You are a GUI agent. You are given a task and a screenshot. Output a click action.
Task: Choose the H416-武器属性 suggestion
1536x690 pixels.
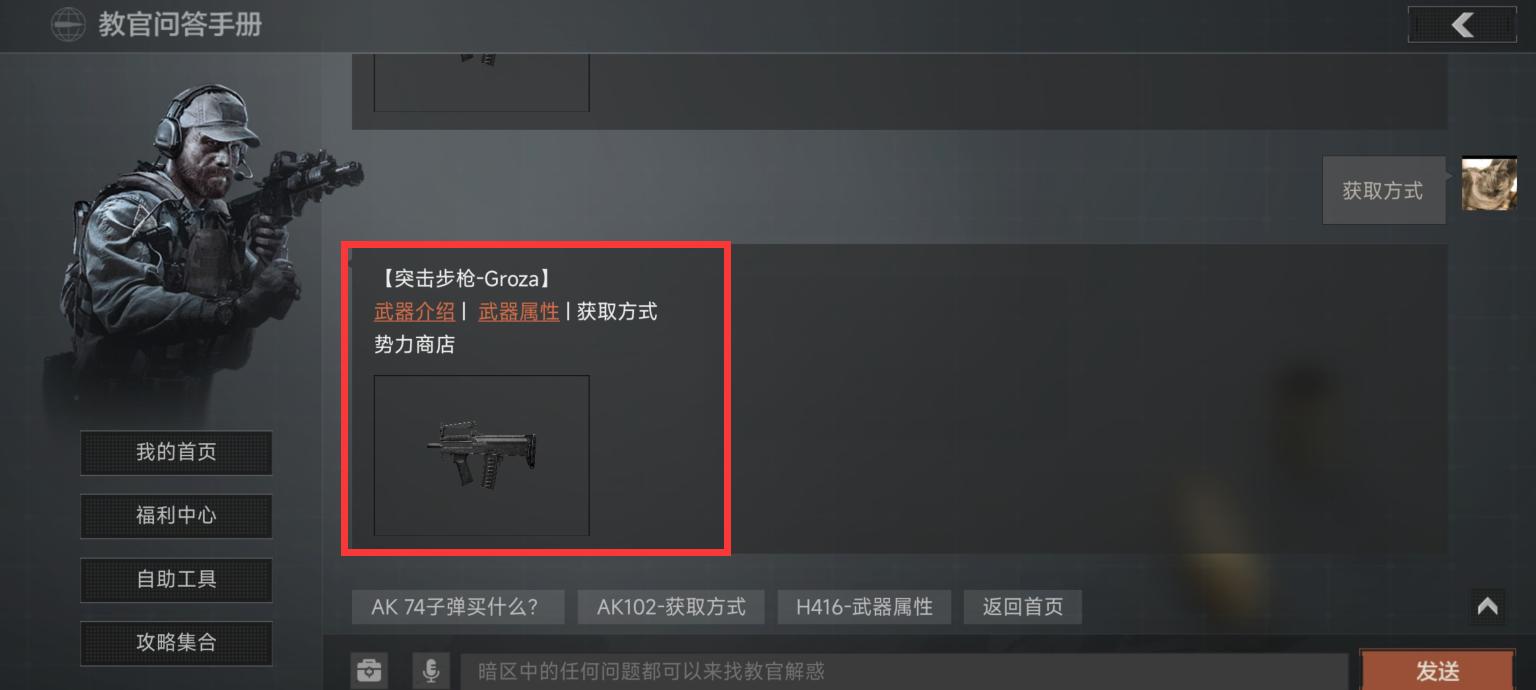point(864,607)
